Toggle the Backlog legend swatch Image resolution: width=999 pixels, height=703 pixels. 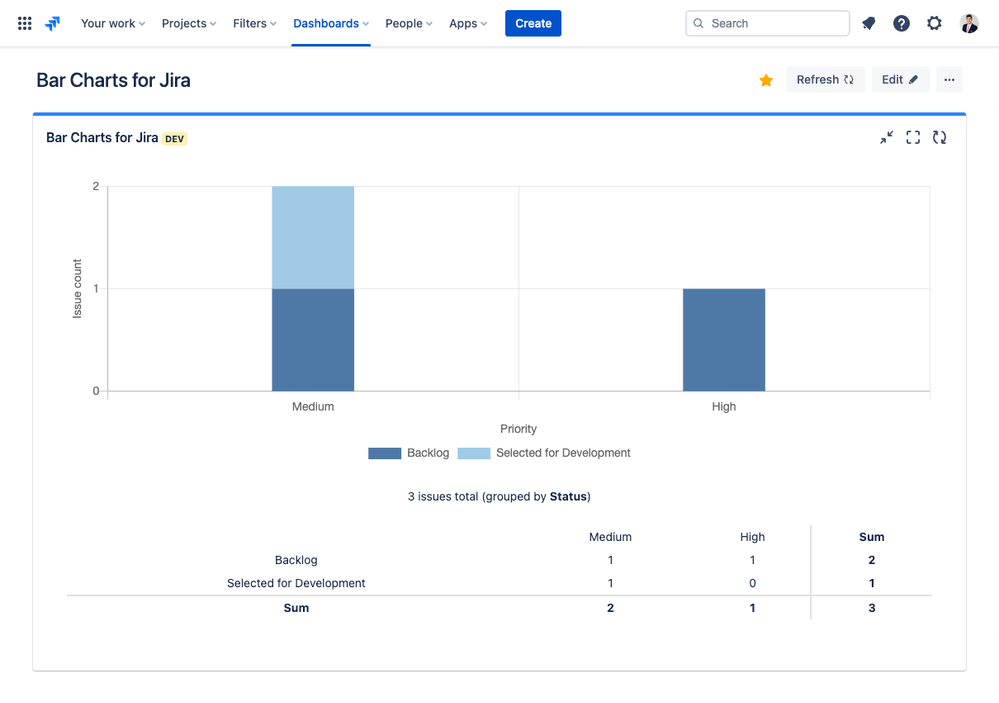tap(385, 453)
